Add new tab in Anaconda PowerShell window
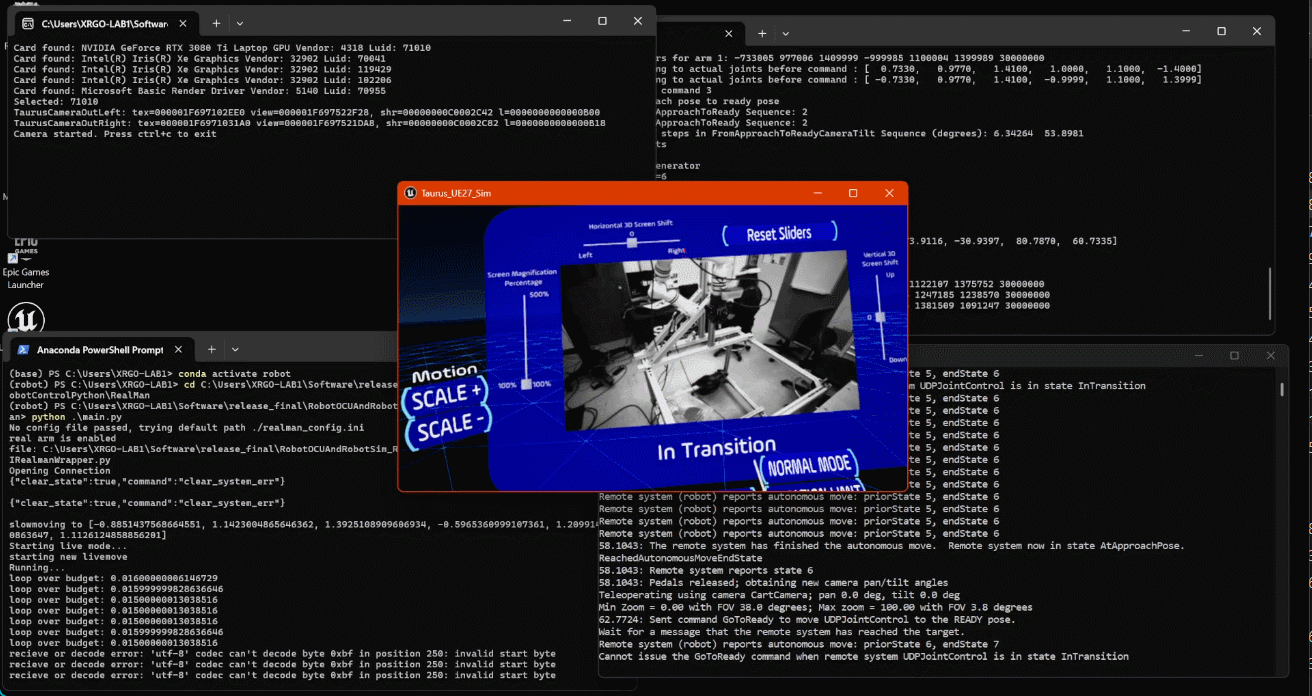The image size is (1312, 696). [x=211, y=349]
